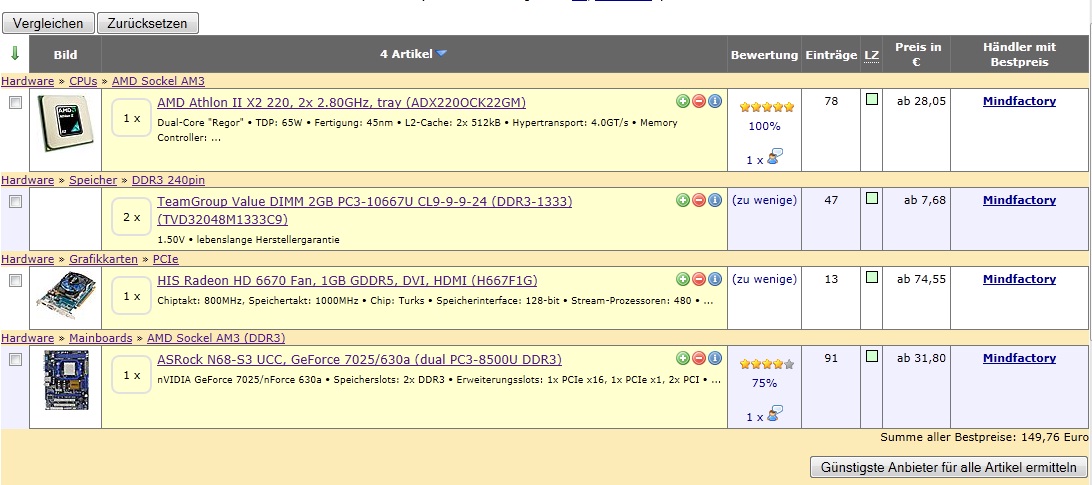Image resolution: width=1092 pixels, height=485 pixels.
Task: Click blue info icon for HIS Radeon HD 6670
Action: (715, 279)
